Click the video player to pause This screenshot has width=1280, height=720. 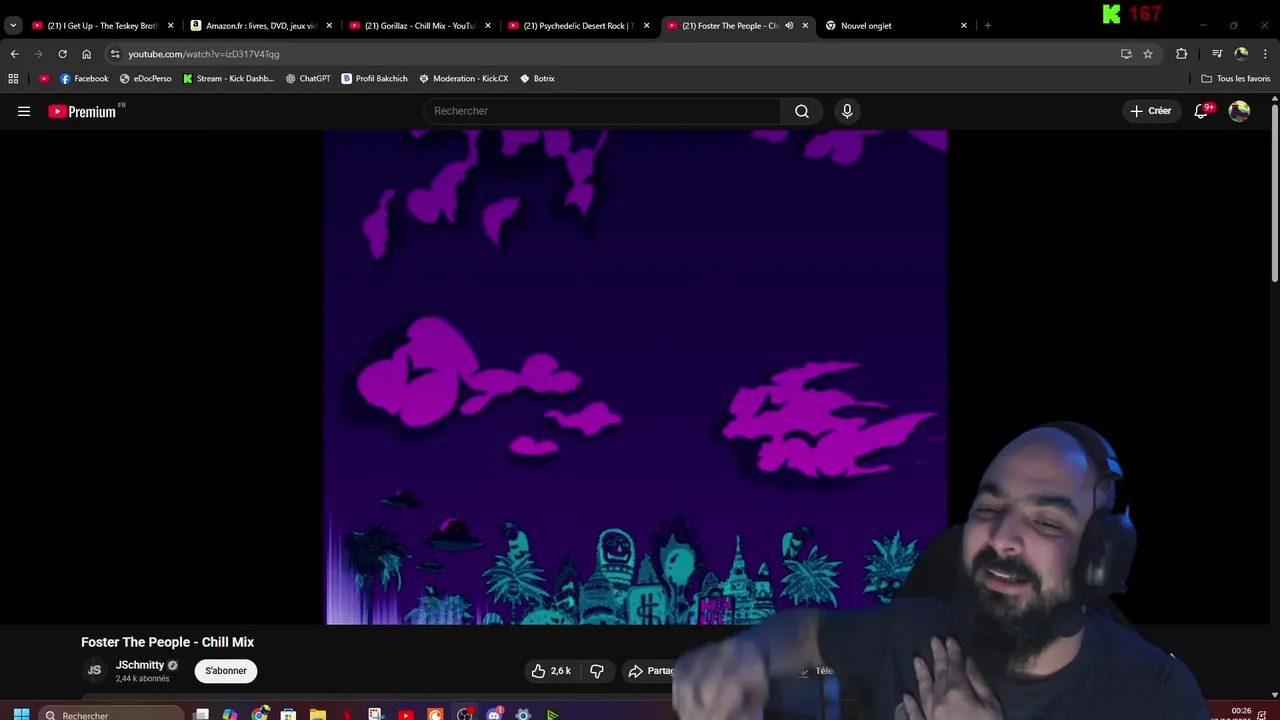pyautogui.click(x=635, y=377)
